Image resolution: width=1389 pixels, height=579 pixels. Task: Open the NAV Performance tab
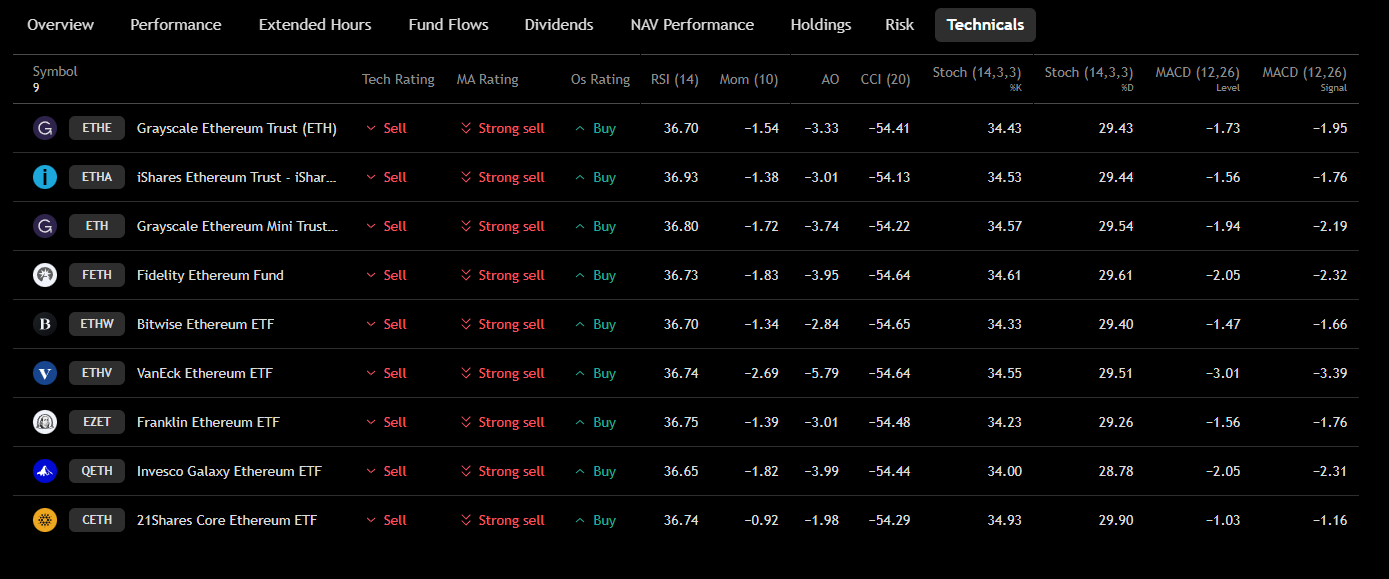click(692, 25)
